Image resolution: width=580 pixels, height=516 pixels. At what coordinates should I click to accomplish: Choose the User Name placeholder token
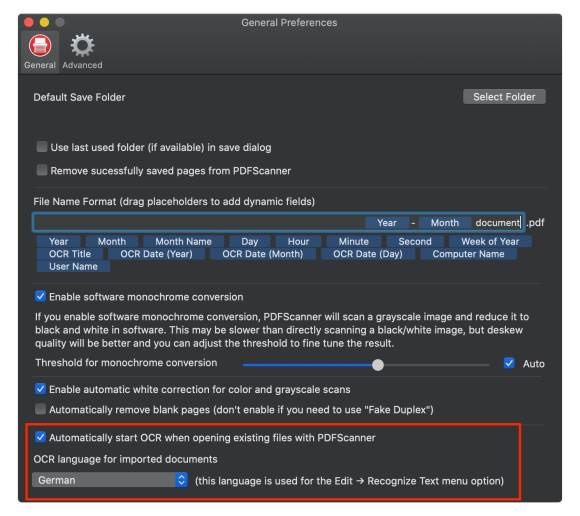tap(73, 266)
